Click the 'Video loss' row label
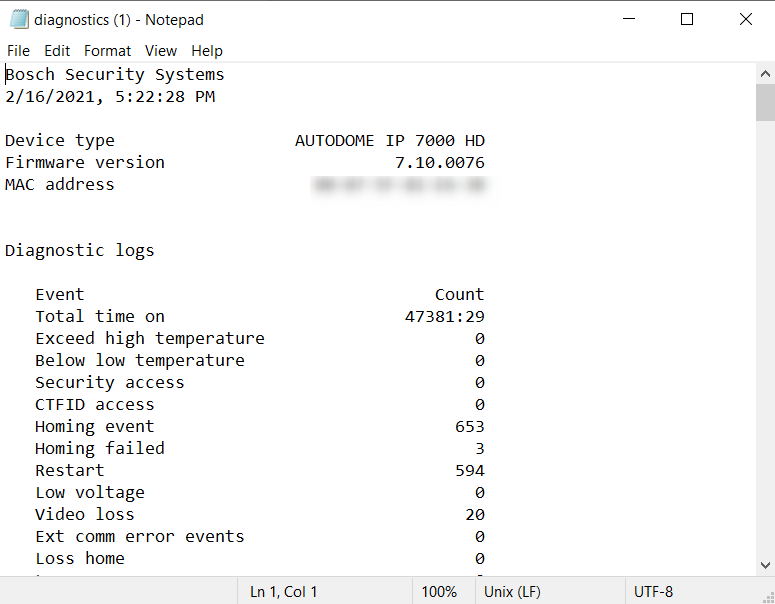This screenshot has width=775, height=604. pyautogui.click(x=85, y=515)
